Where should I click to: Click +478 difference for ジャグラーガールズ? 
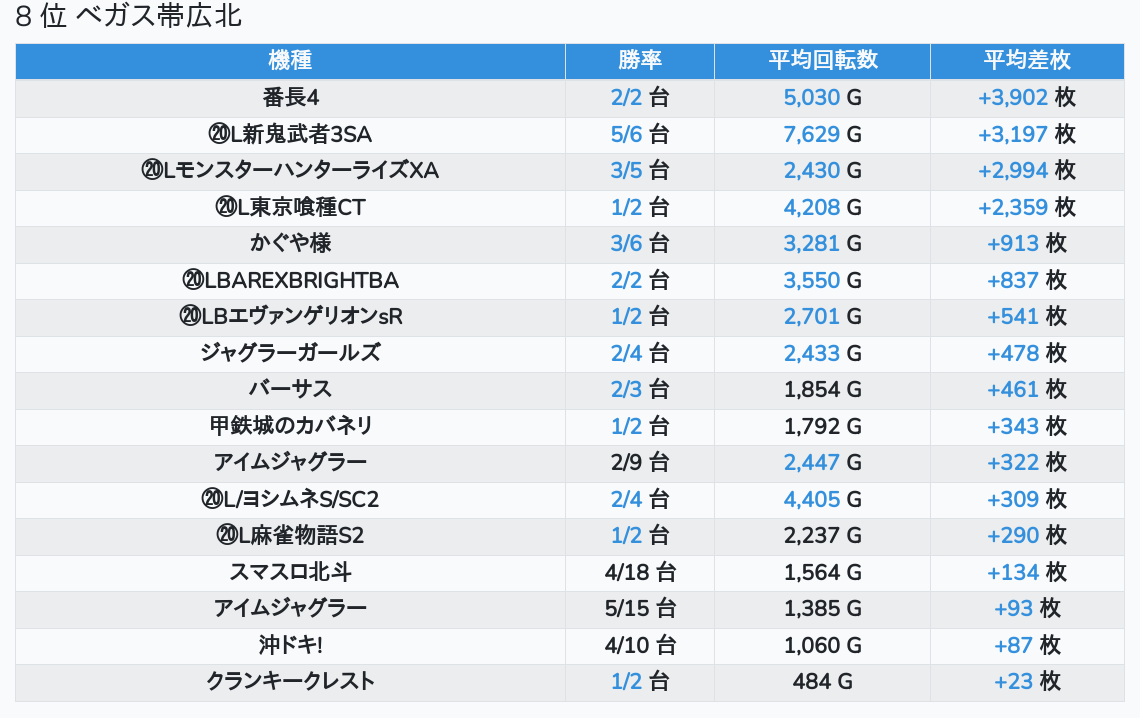pos(1013,353)
